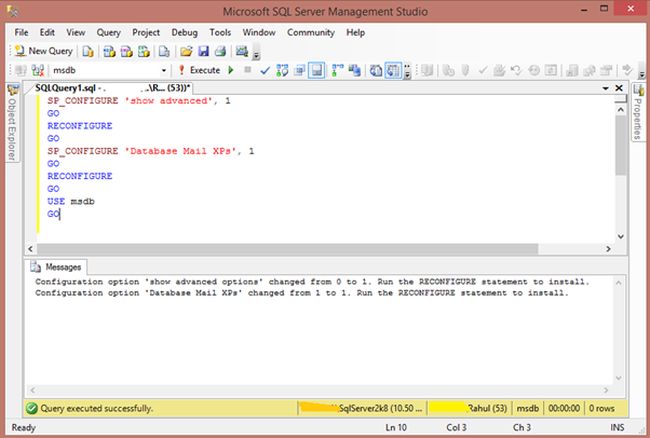This screenshot has height=438, width=650.
Task: Open the Edit menu
Action: pos(47,32)
